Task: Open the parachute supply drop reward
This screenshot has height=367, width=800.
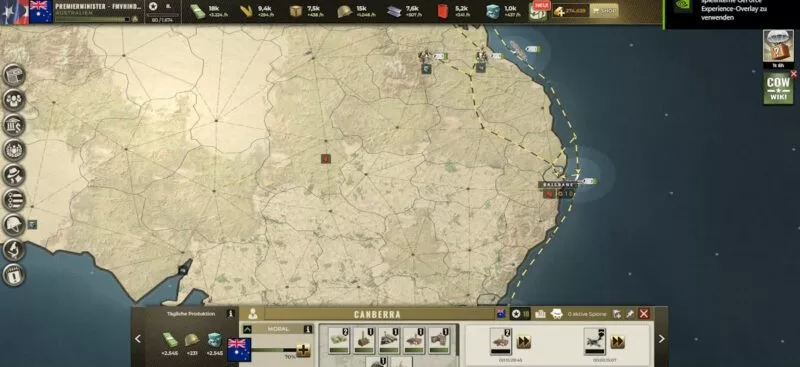Action: pyautogui.click(x=778, y=45)
